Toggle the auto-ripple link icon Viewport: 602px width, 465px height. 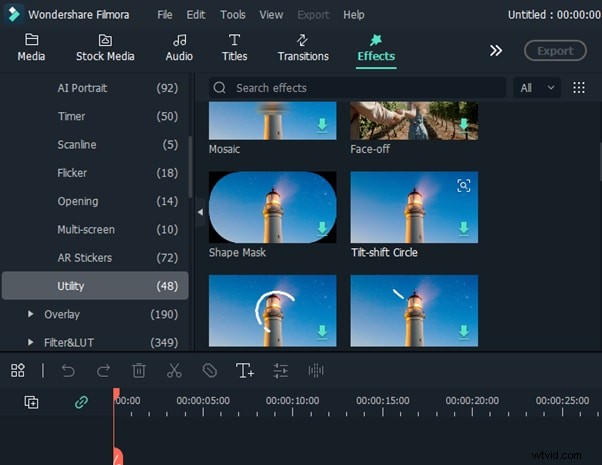pos(81,402)
